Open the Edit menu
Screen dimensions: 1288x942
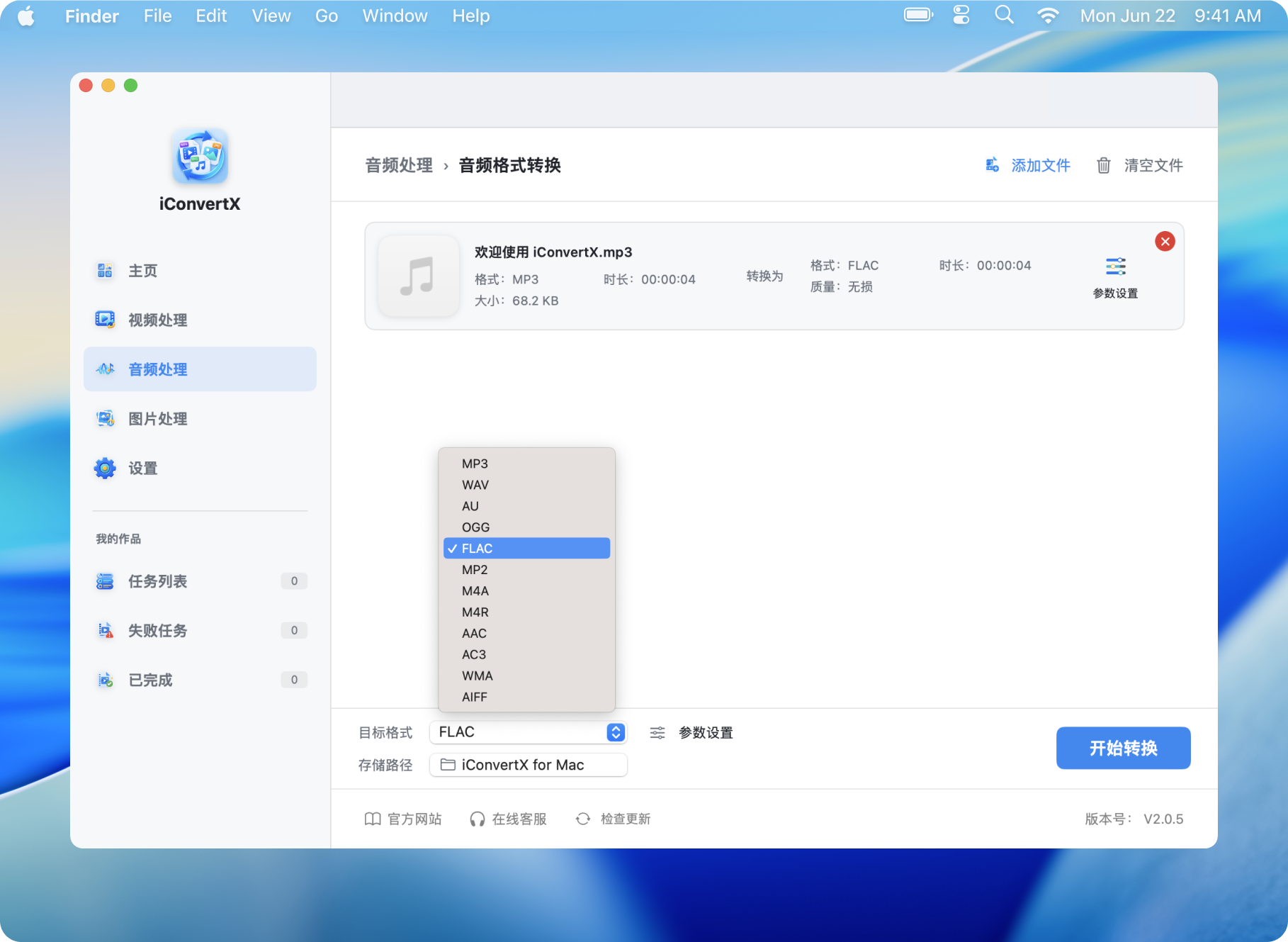coord(211,16)
